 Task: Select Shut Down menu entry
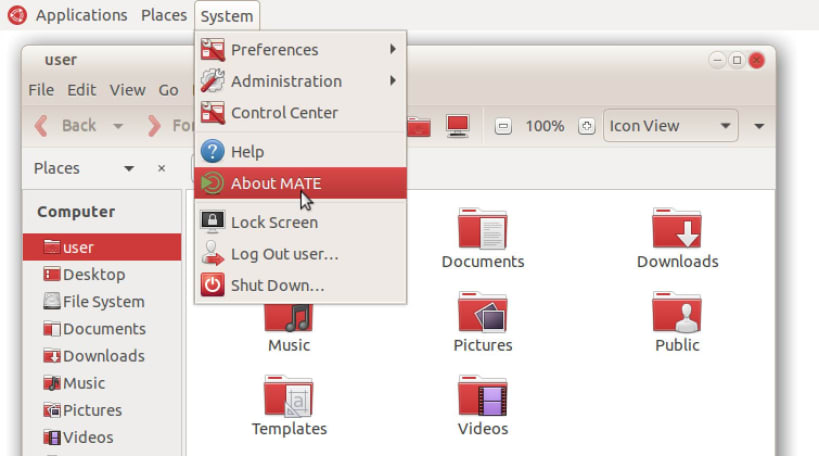(300, 285)
